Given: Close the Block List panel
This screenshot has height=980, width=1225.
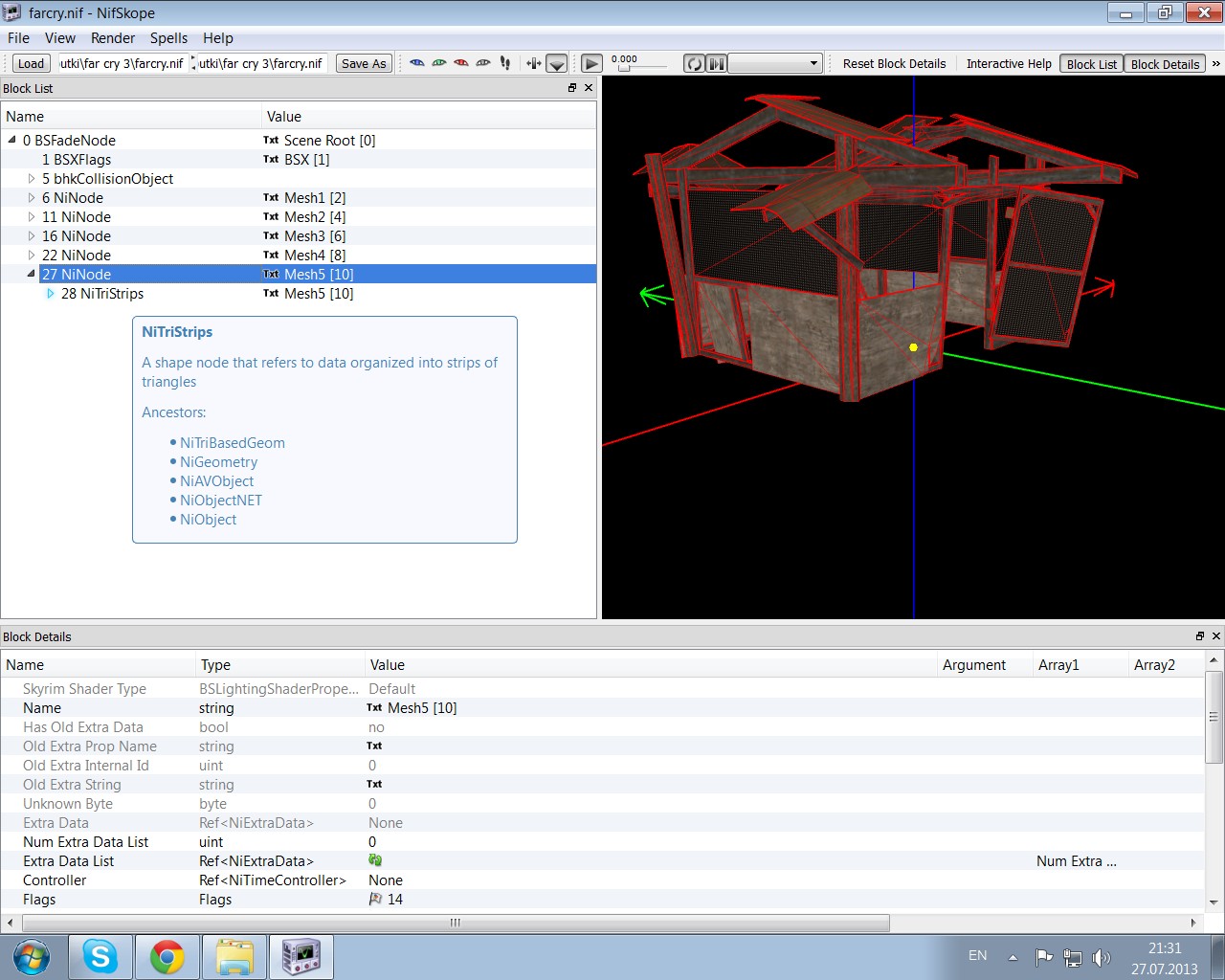Looking at the screenshot, I should [x=589, y=87].
